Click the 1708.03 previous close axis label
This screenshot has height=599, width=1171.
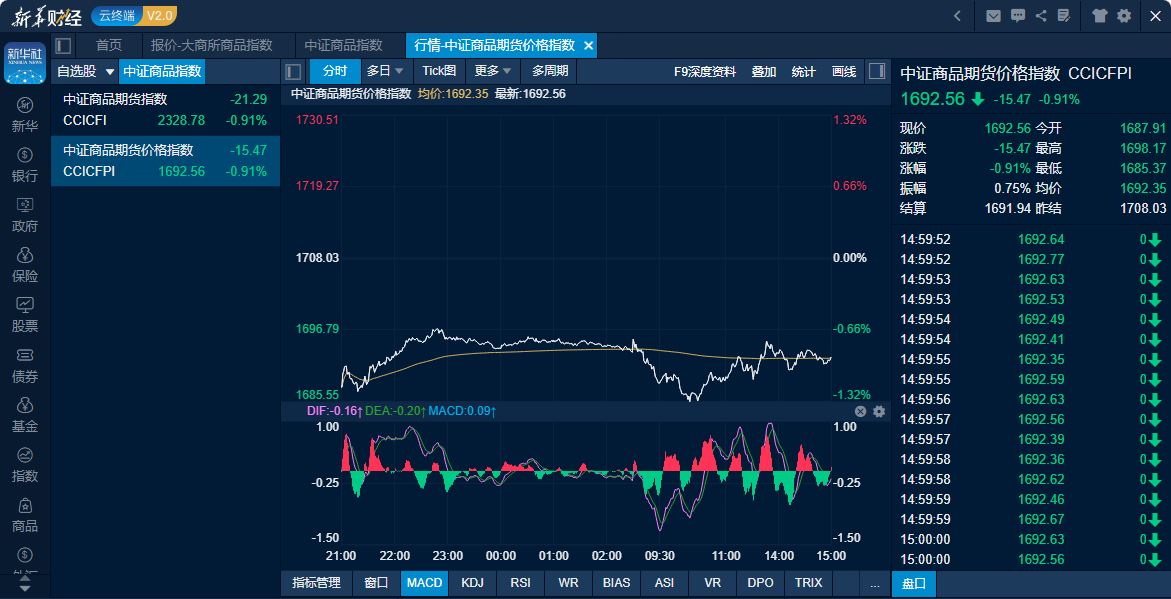pos(318,258)
